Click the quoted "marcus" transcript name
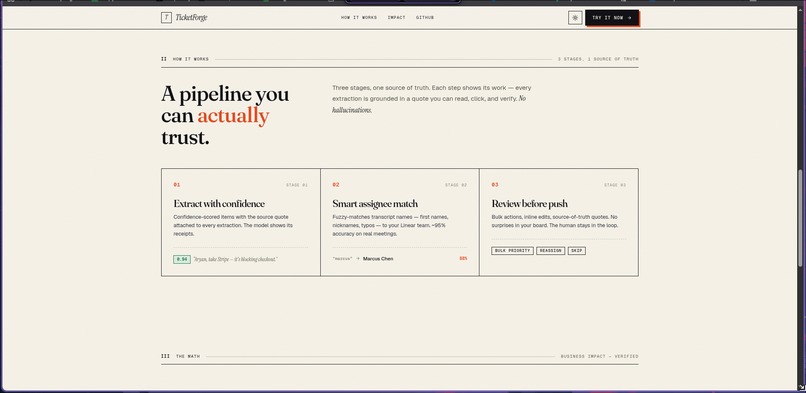Viewport: 806px width, 393px height. pyautogui.click(x=342, y=259)
